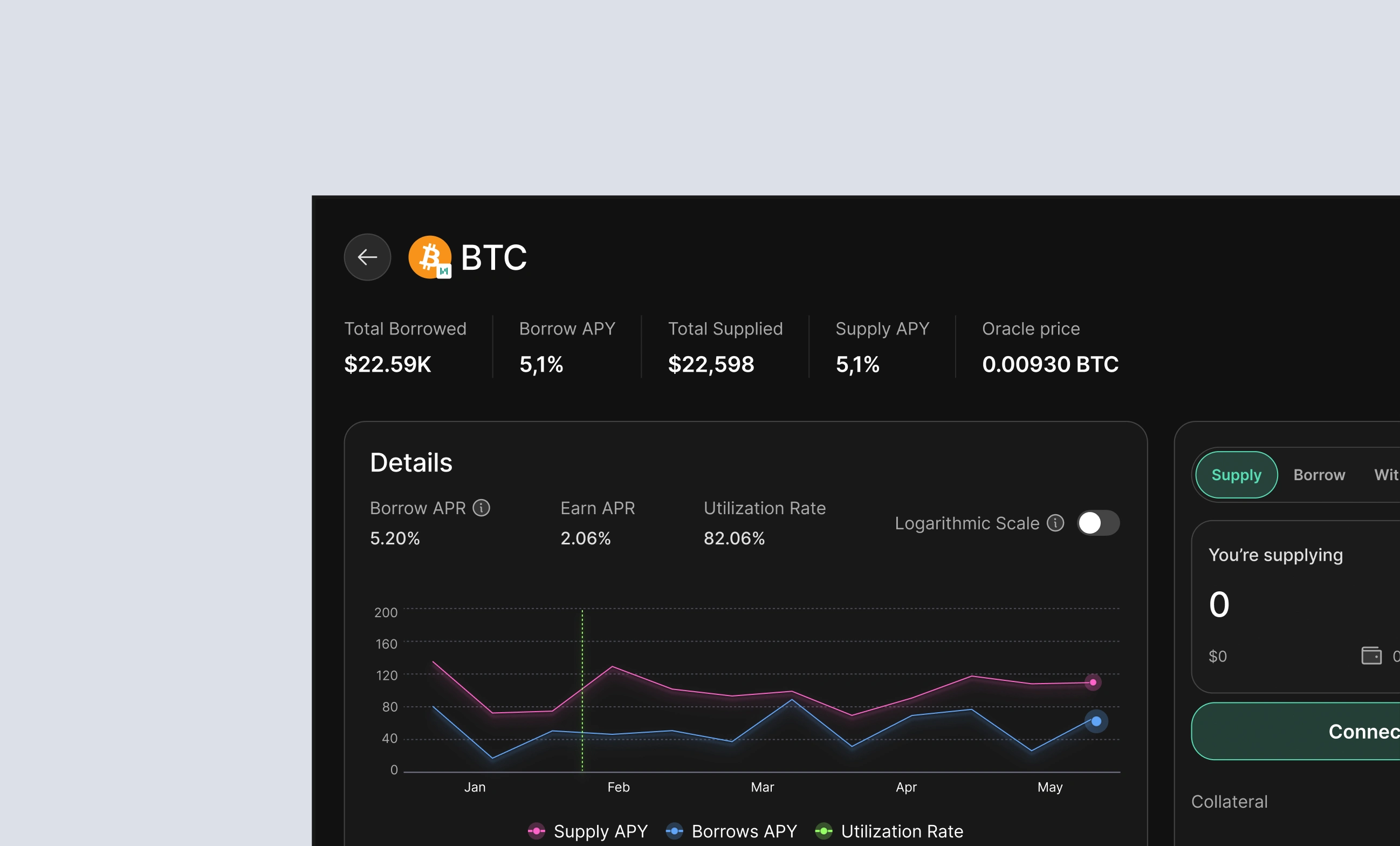Open the partially visible Withdraw tab
Image resolution: width=1400 pixels, height=846 pixels.
(x=1385, y=475)
